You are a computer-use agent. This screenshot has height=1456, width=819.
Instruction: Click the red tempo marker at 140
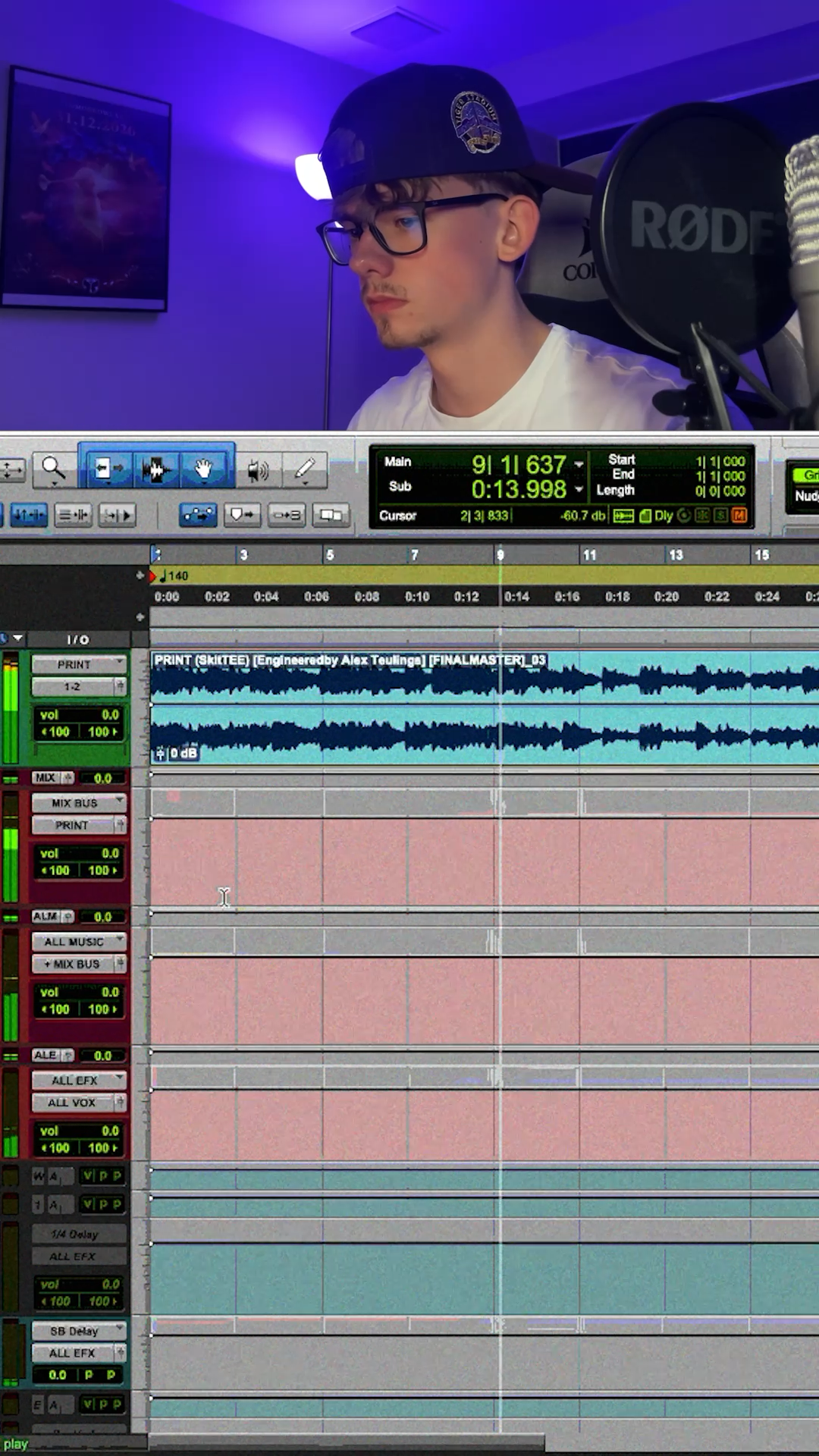point(154,576)
